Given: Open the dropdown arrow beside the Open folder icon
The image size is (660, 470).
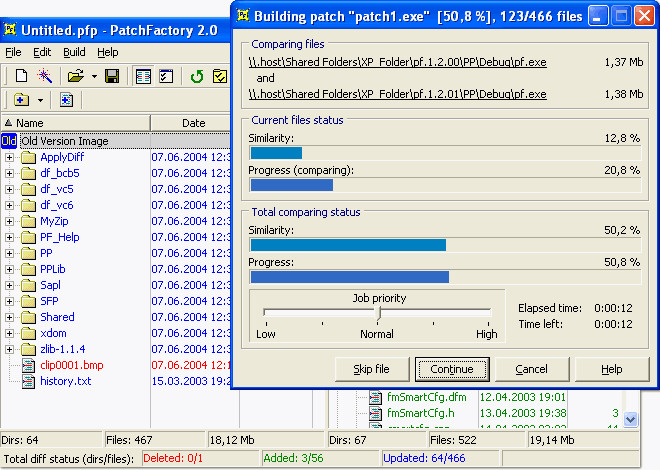Looking at the screenshot, I should [94, 77].
